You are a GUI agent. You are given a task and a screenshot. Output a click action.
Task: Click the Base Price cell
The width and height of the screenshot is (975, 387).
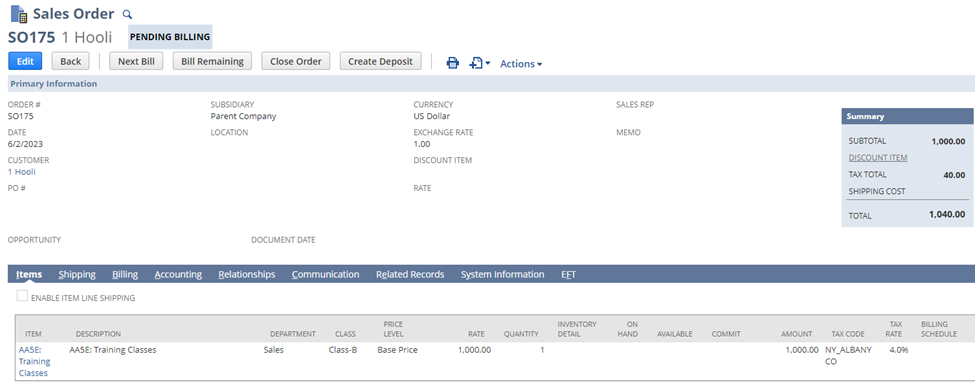click(x=397, y=350)
